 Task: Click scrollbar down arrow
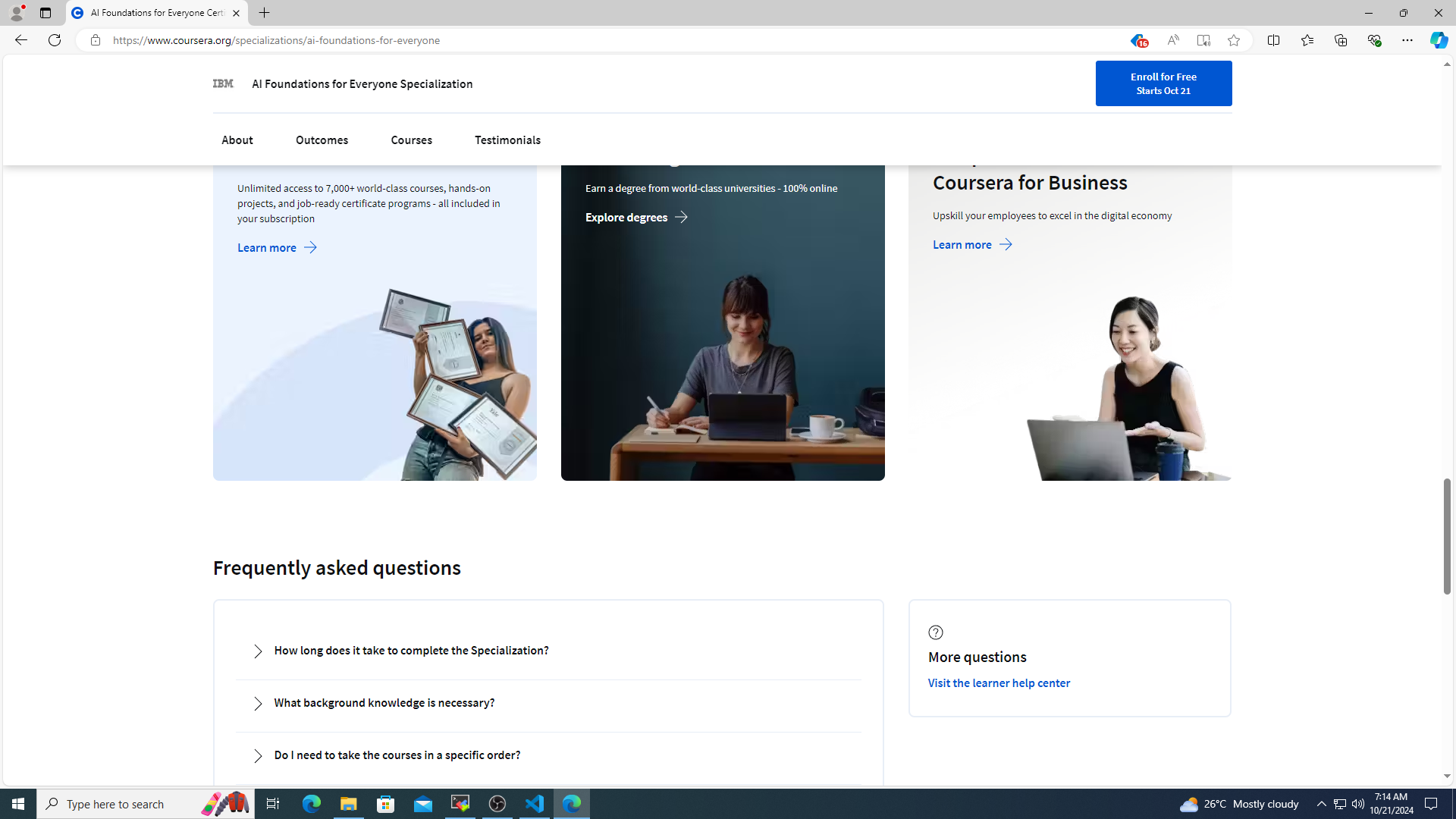click(x=1447, y=776)
